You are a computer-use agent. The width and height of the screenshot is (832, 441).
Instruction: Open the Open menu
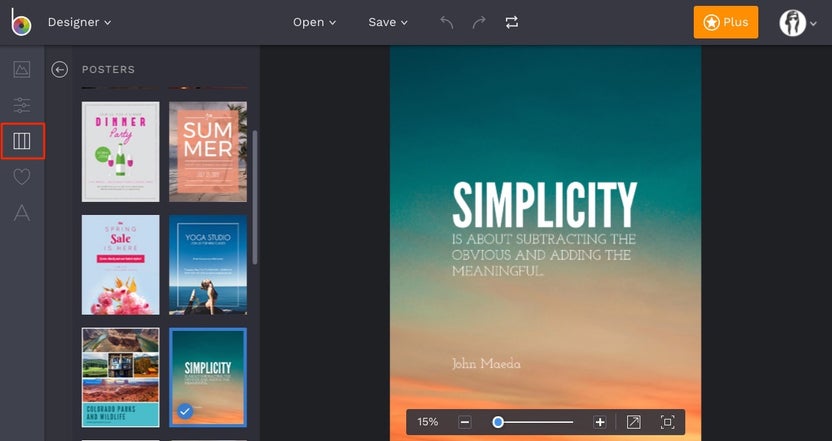click(x=314, y=22)
